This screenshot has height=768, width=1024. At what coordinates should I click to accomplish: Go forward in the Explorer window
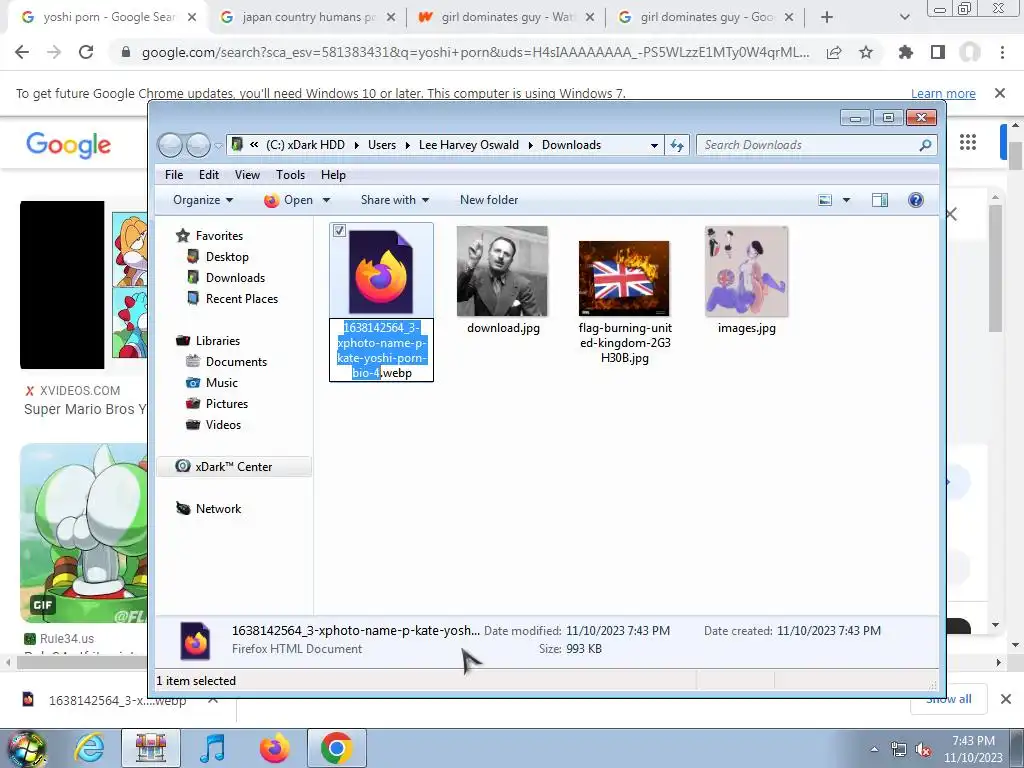tap(198, 145)
